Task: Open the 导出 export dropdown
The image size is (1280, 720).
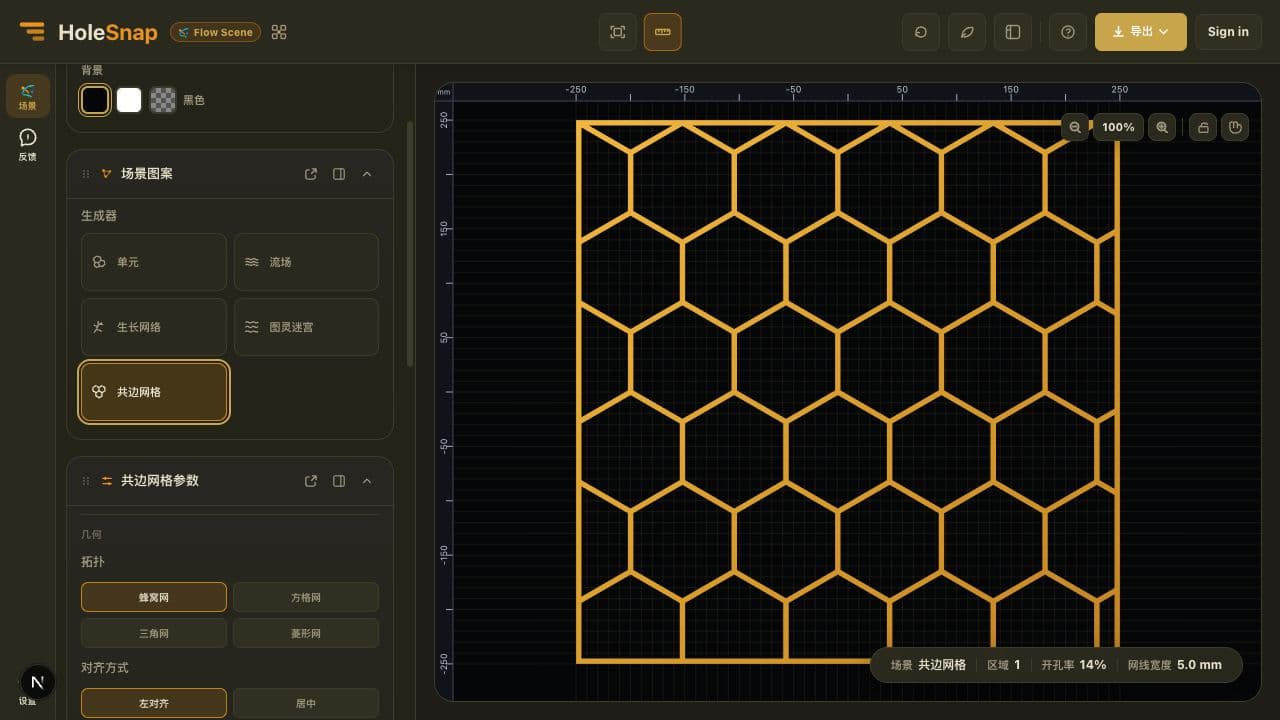Action: pyautogui.click(x=1141, y=32)
